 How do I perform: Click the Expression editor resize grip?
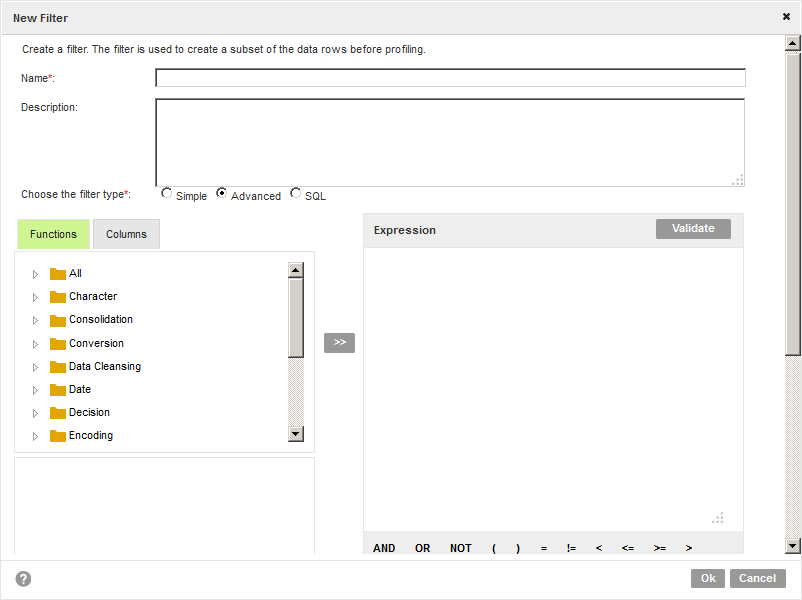718,518
